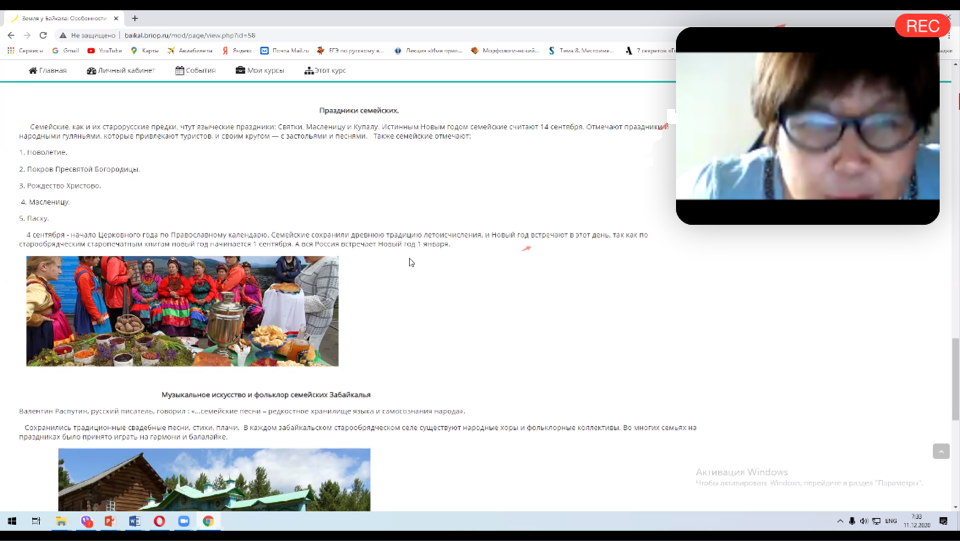Click the browser reload button
960x541 pixels.
pos(43,35)
